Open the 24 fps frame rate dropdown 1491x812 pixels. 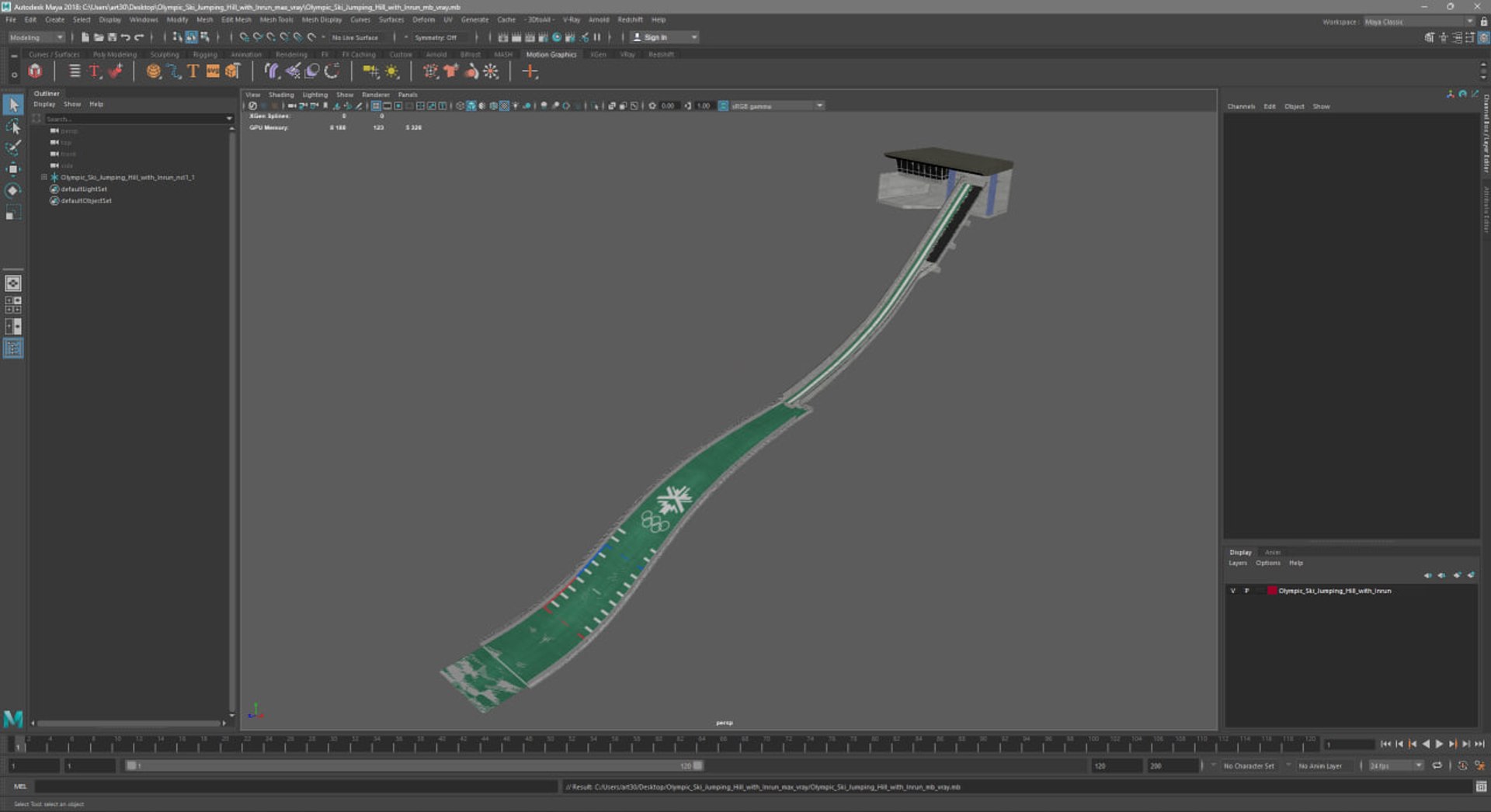click(x=1395, y=765)
